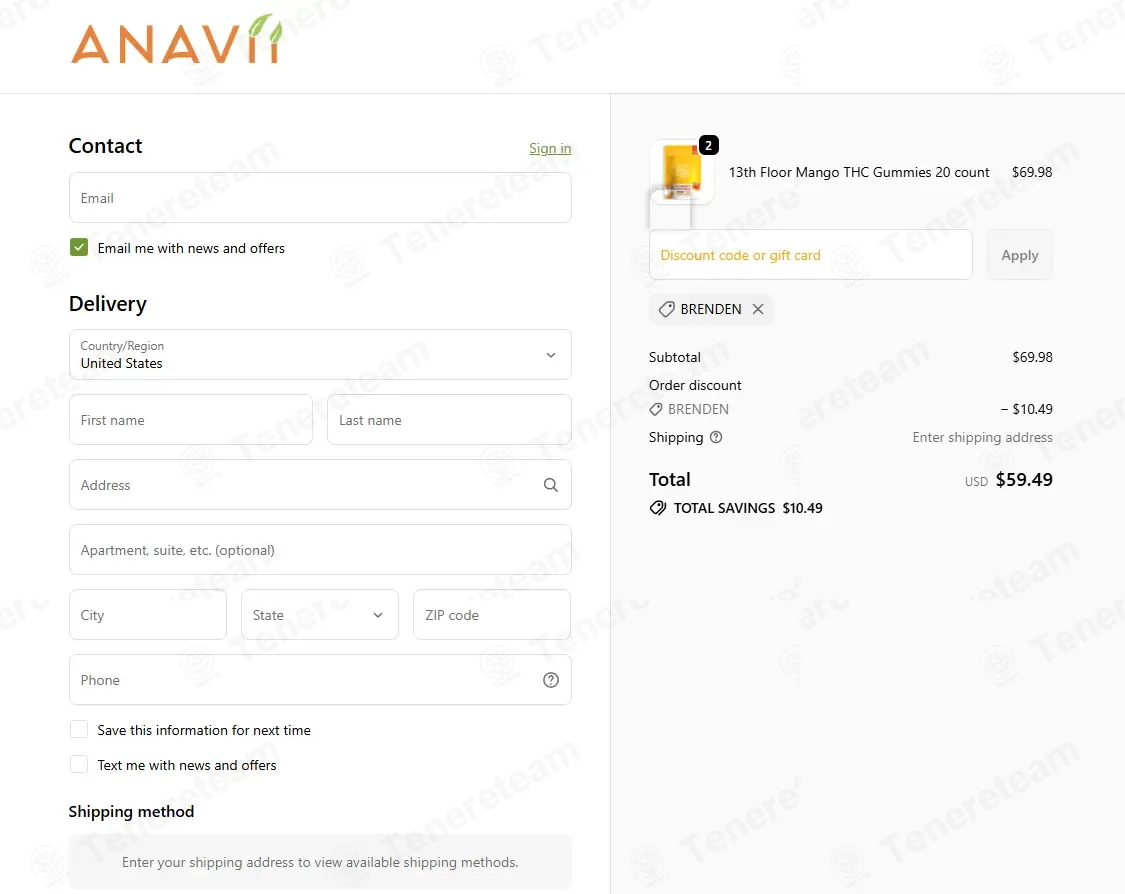Image resolution: width=1125 pixels, height=894 pixels.
Task: Click the $59.49 total amount
Action: point(1024,479)
